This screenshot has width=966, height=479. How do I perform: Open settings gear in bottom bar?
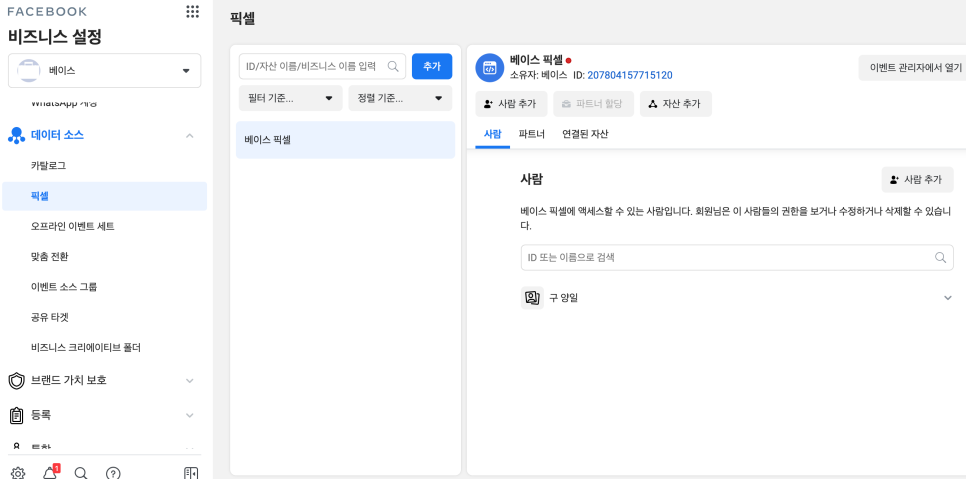[18, 473]
